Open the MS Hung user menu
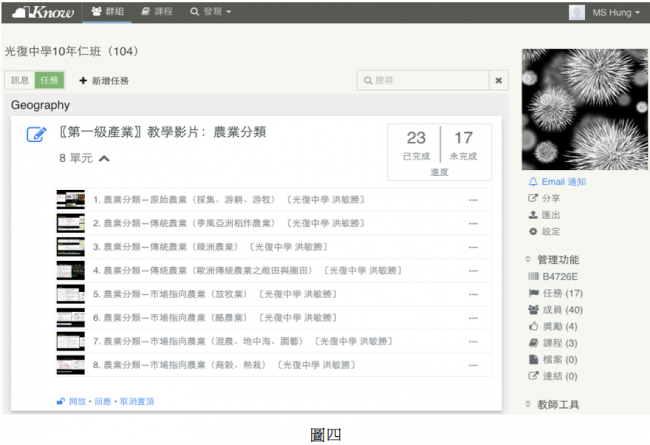 click(605, 12)
